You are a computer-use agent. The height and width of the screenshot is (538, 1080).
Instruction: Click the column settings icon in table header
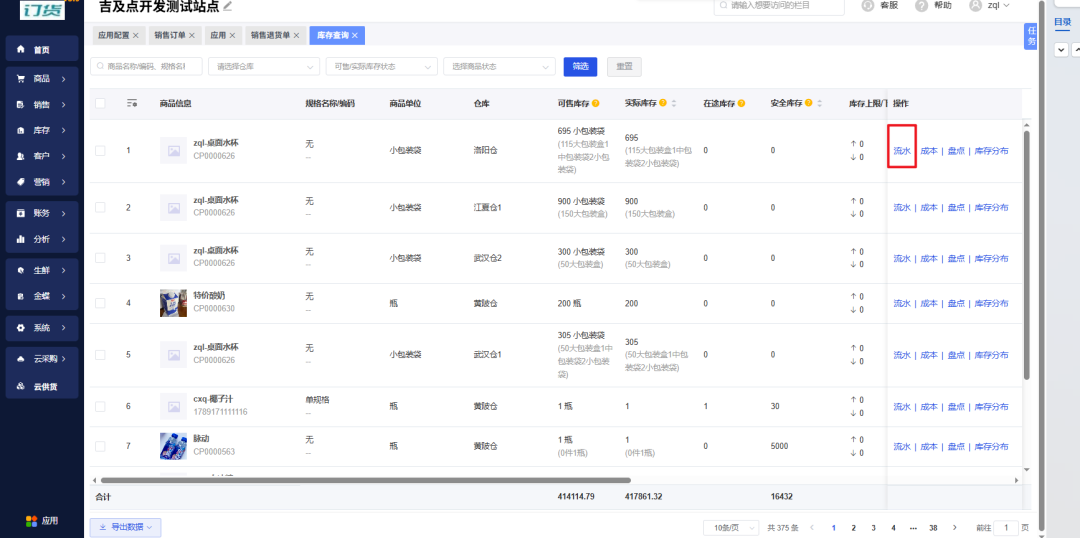click(x=132, y=103)
